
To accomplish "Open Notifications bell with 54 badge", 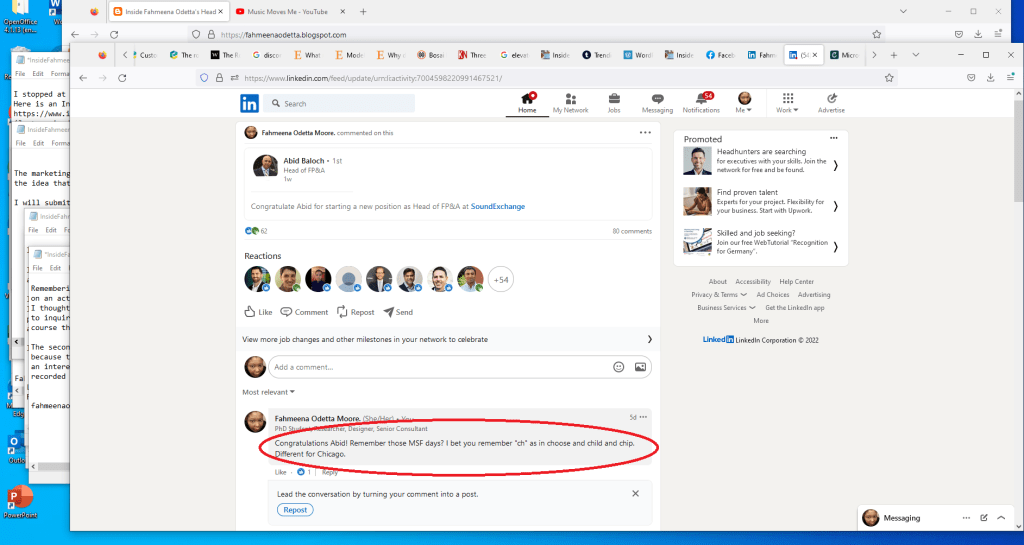I will (x=701, y=102).
